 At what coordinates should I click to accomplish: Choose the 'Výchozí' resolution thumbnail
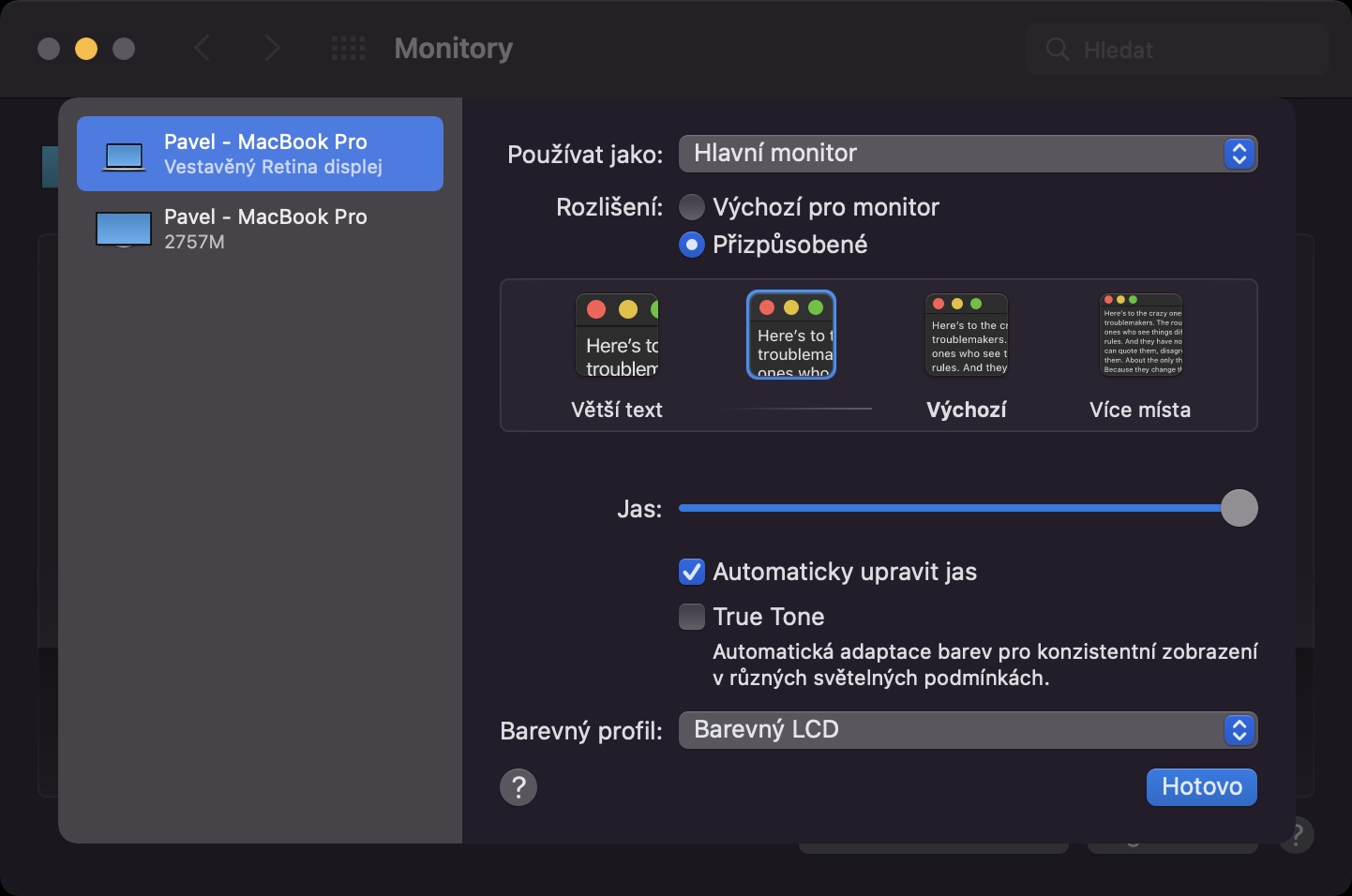[967, 335]
